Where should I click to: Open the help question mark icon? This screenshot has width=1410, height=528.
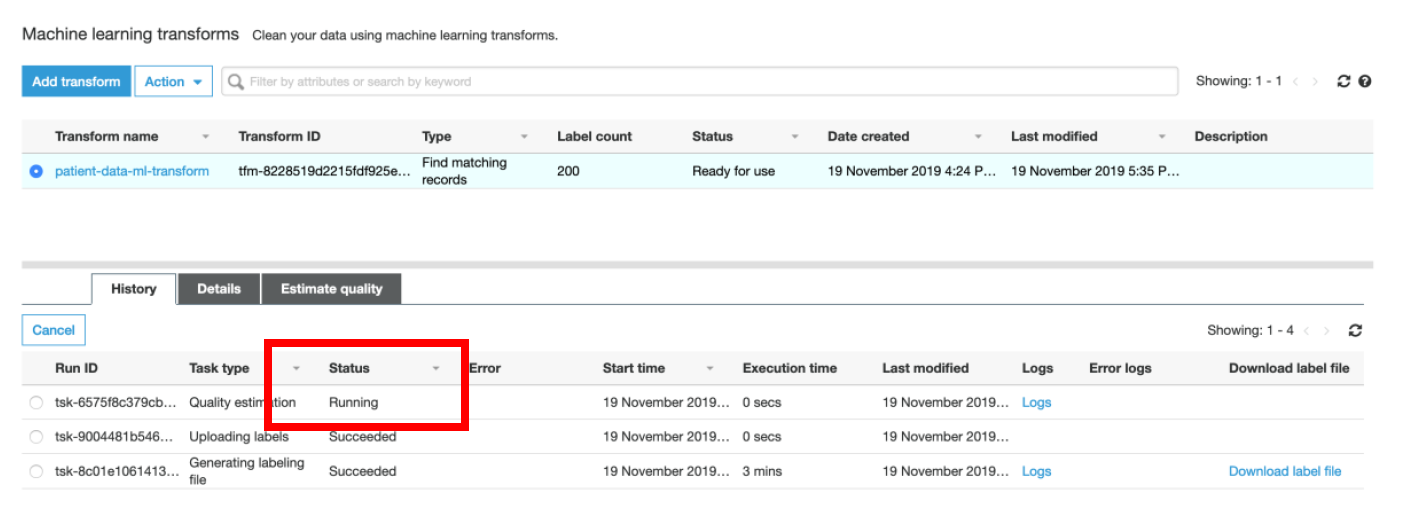pos(1365,82)
